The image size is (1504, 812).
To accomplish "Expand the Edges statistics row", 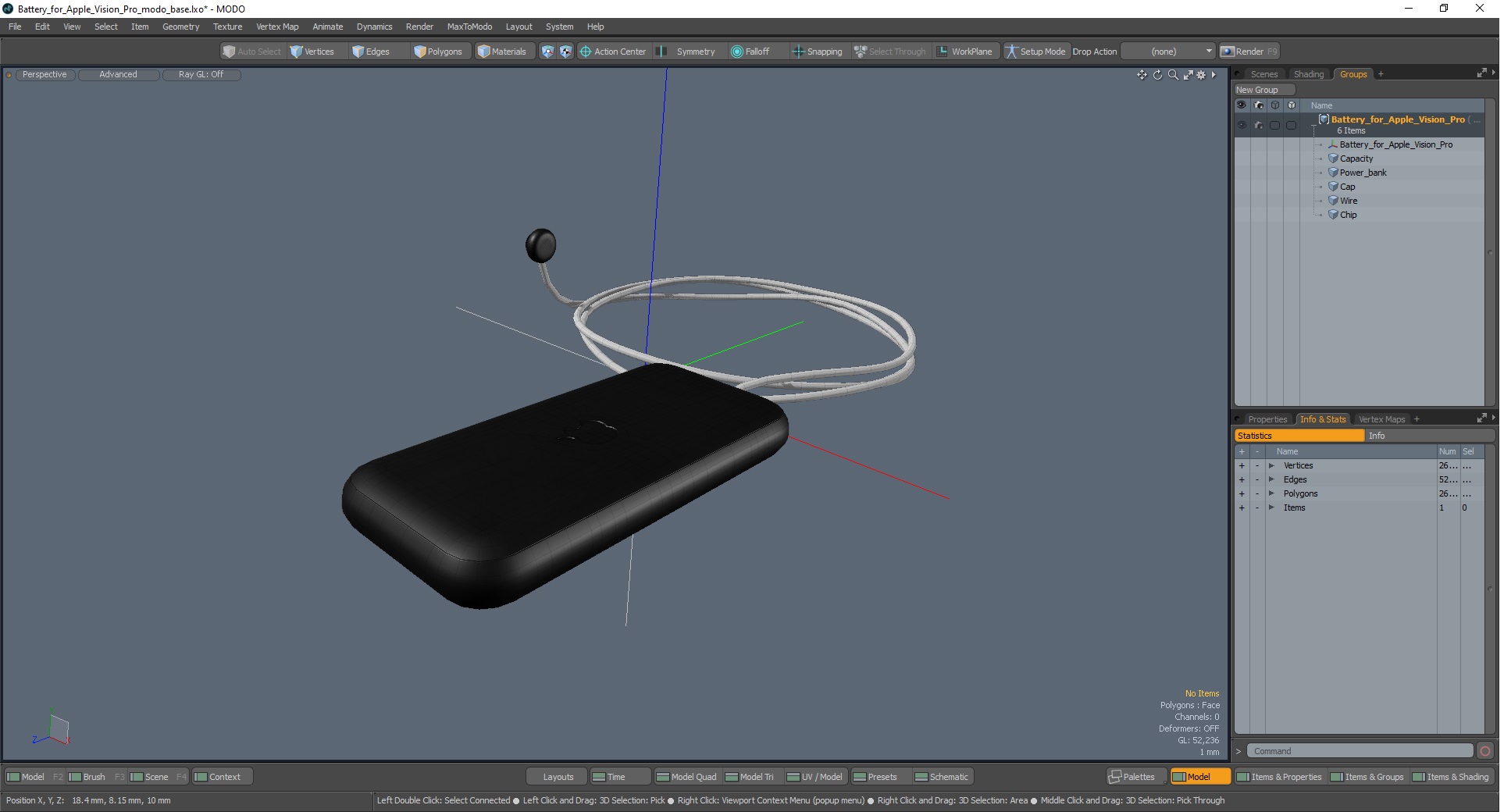I will (x=1271, y=480).
